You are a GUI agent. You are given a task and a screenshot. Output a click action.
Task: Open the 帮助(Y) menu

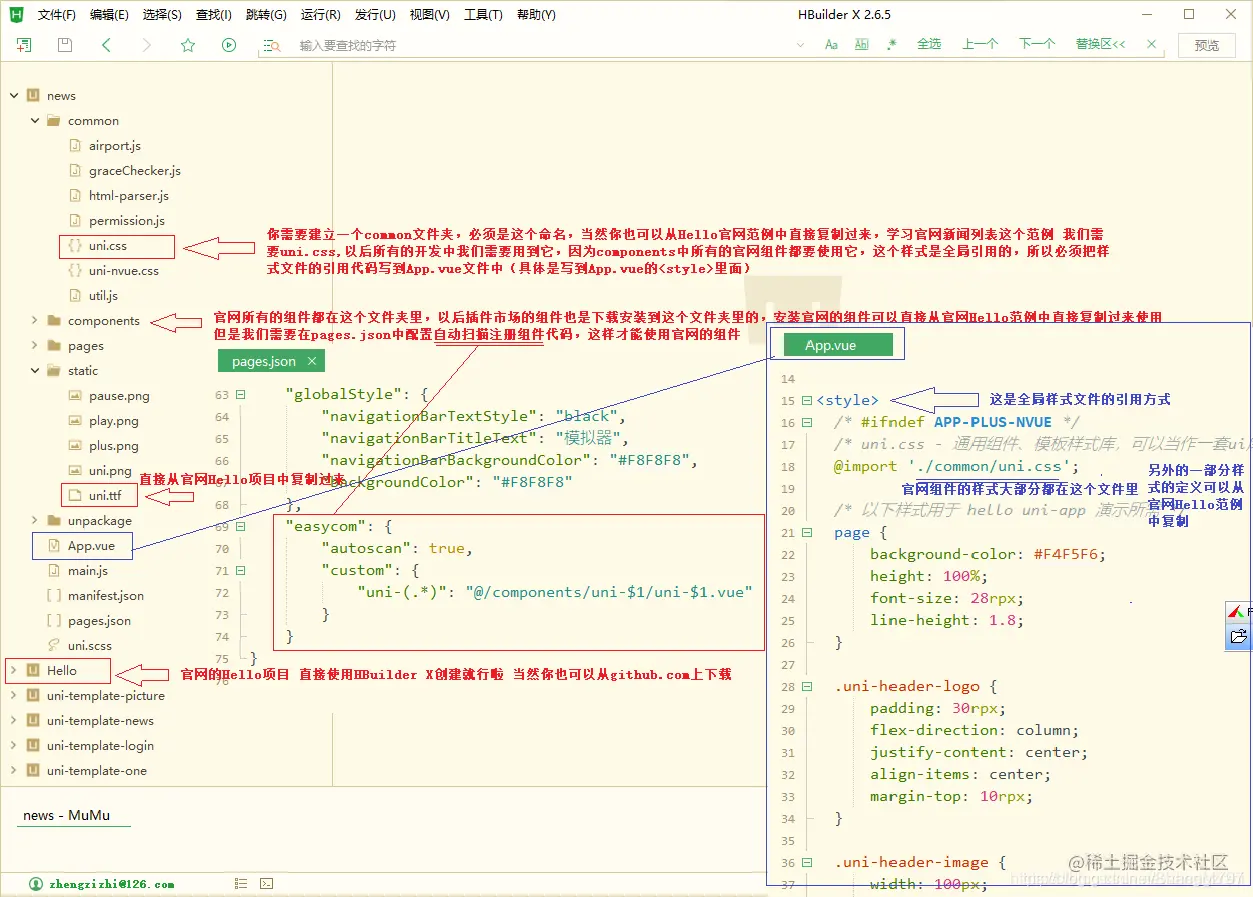tap(537, 15)
